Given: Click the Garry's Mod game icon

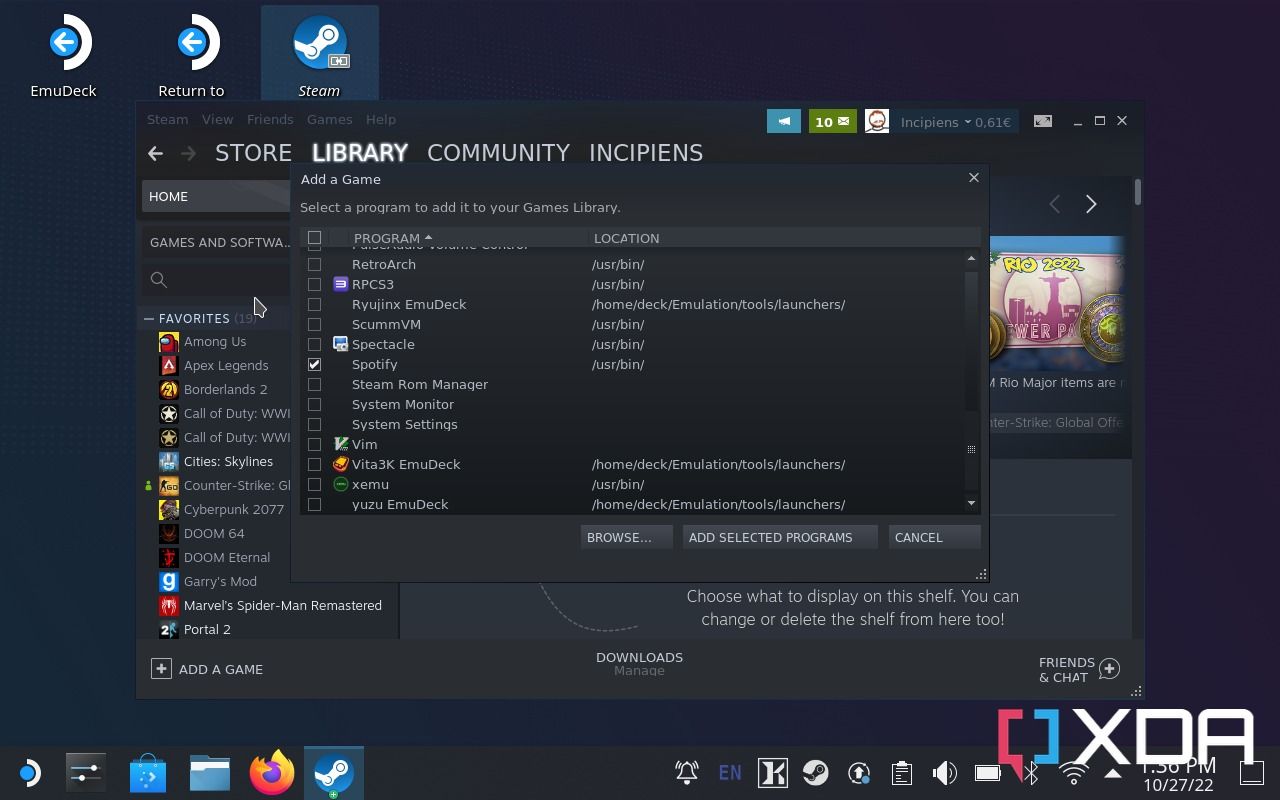Looking at the screenshot, I should point(168,582).
